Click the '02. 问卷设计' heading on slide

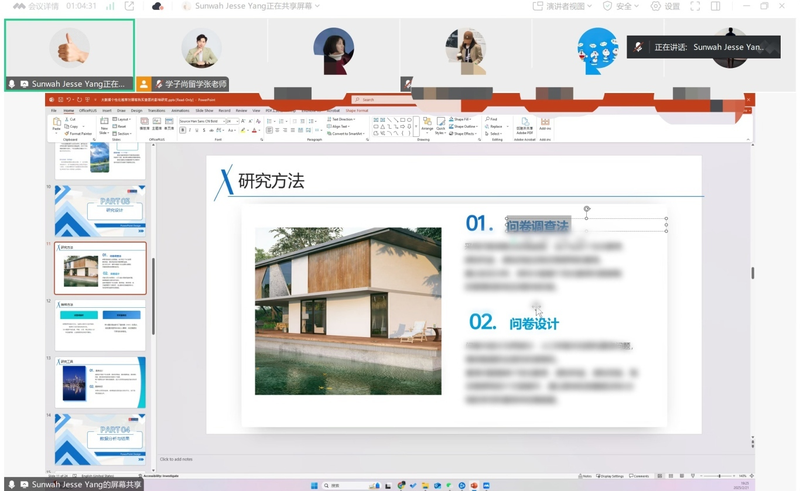pyautogui.click(x=514, y=322)
